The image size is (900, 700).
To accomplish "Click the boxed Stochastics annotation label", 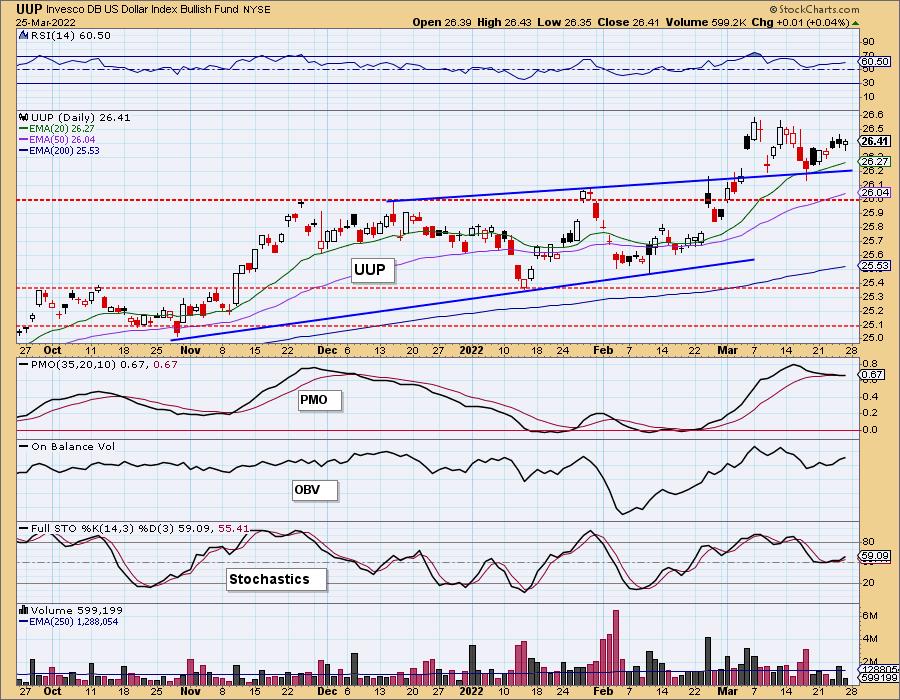I will coord(276,579).
